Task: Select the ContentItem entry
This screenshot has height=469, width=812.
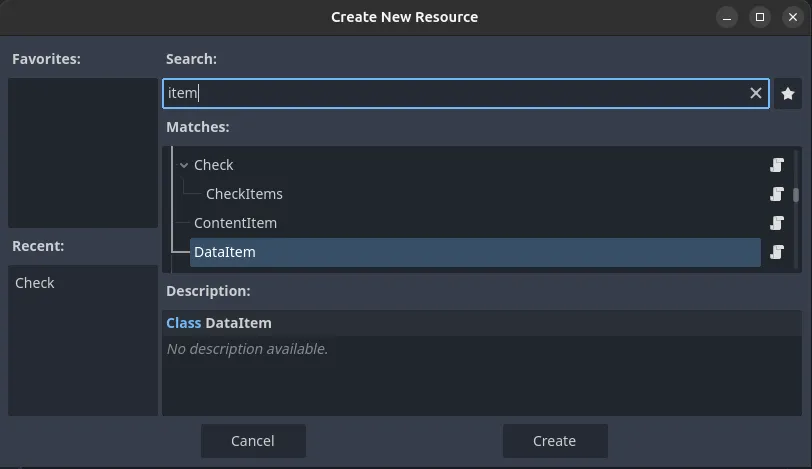Action: [x=235, y=223]
